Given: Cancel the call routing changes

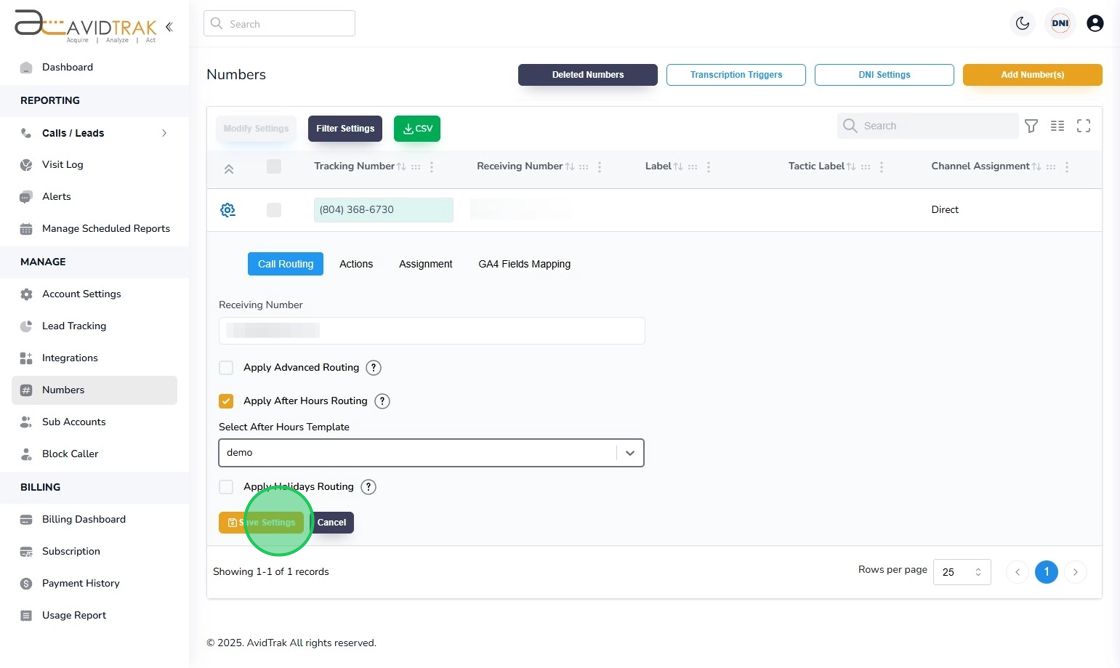Looking at the screenshot, I should click(331, 522).
